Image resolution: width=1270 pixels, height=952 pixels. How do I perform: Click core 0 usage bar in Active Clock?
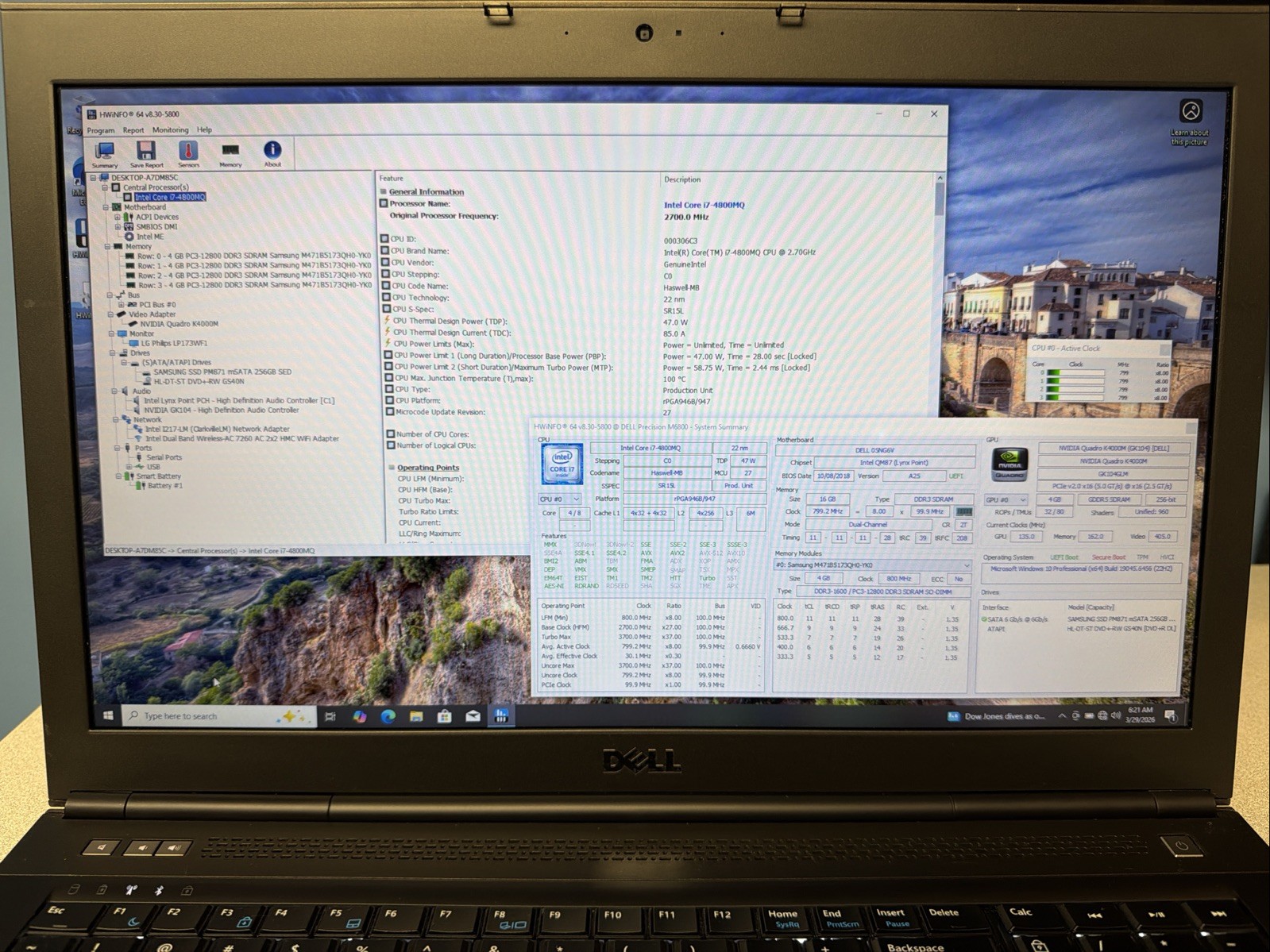(1075, 372)
